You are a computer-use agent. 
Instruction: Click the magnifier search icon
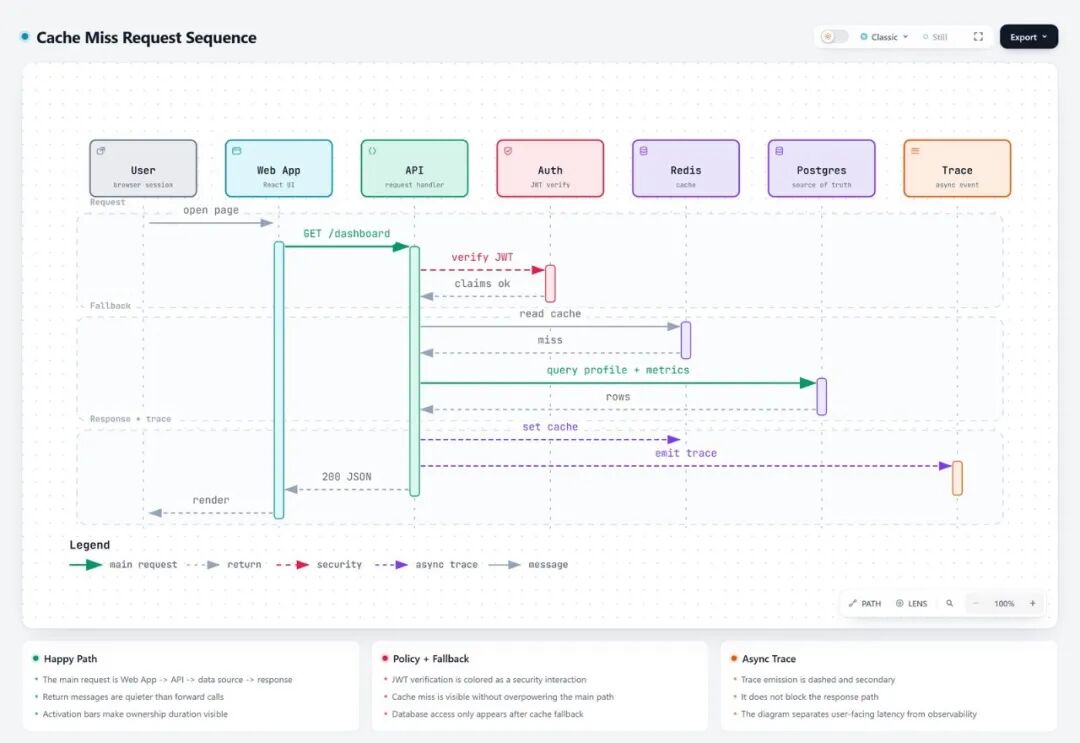click(x=949, y=603)
